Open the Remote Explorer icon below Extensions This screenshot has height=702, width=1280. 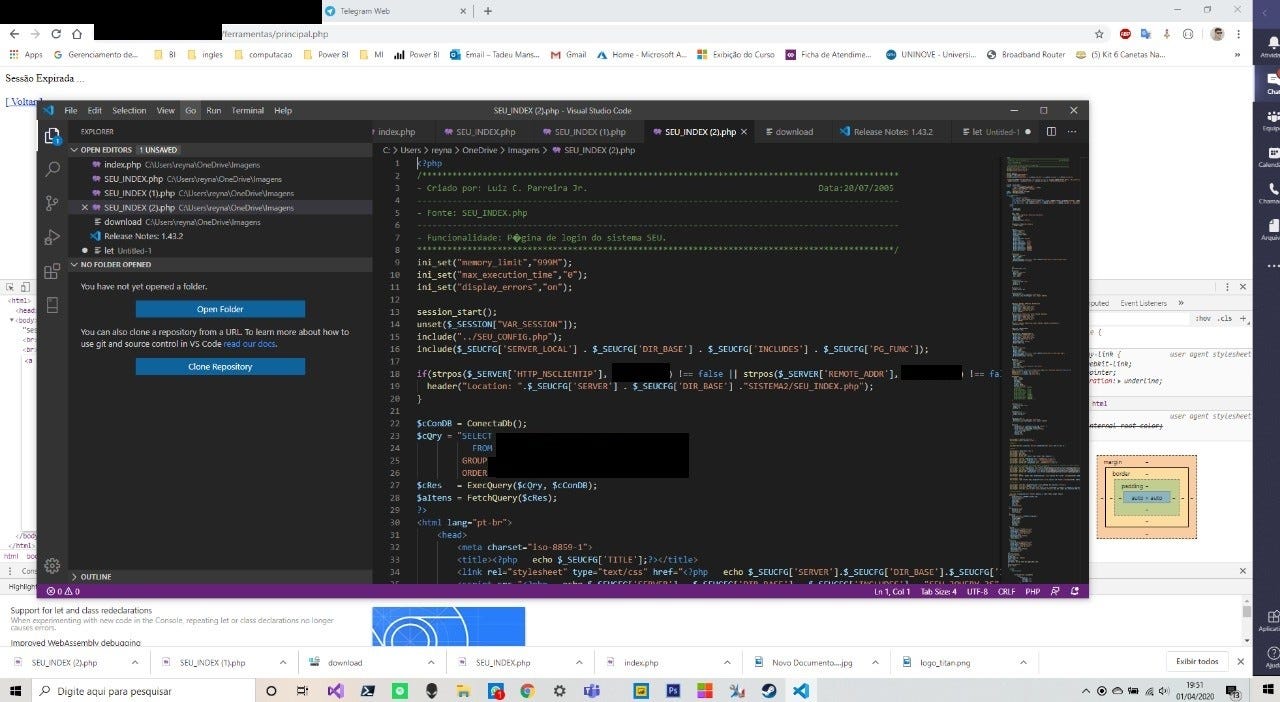coord(52,305)
